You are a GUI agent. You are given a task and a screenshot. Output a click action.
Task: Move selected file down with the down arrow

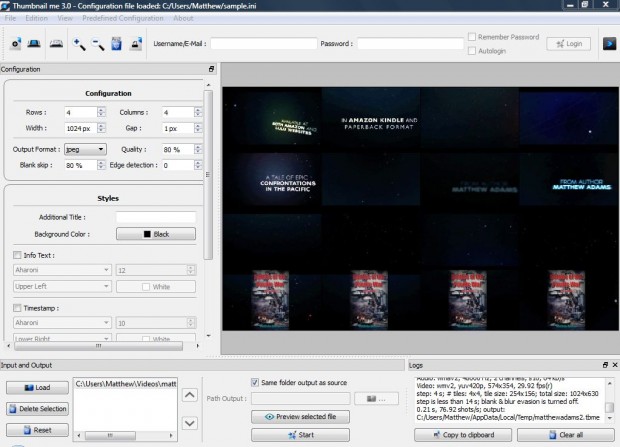190,423
